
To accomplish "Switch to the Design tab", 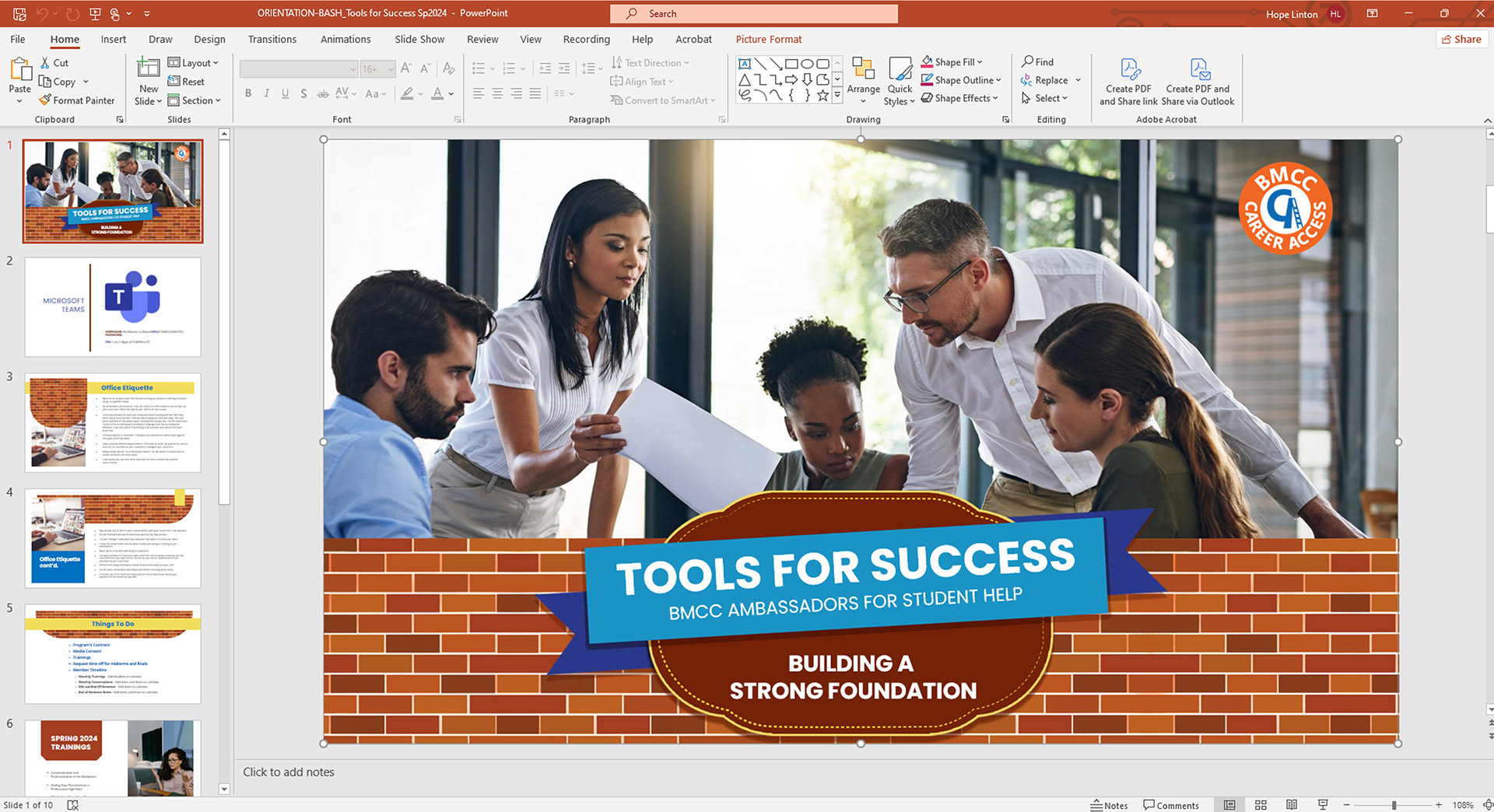I will (x=209, y=39).
